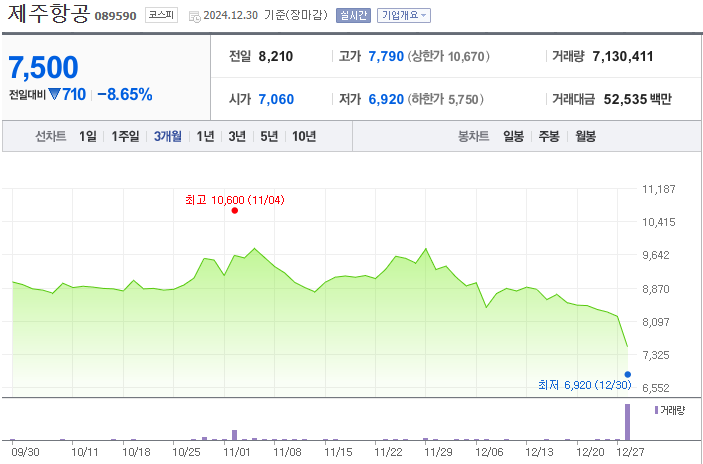Viewport: 703px width, 464px height.
Task: Click the 전일 8,210 value
Action: [276, 56]
